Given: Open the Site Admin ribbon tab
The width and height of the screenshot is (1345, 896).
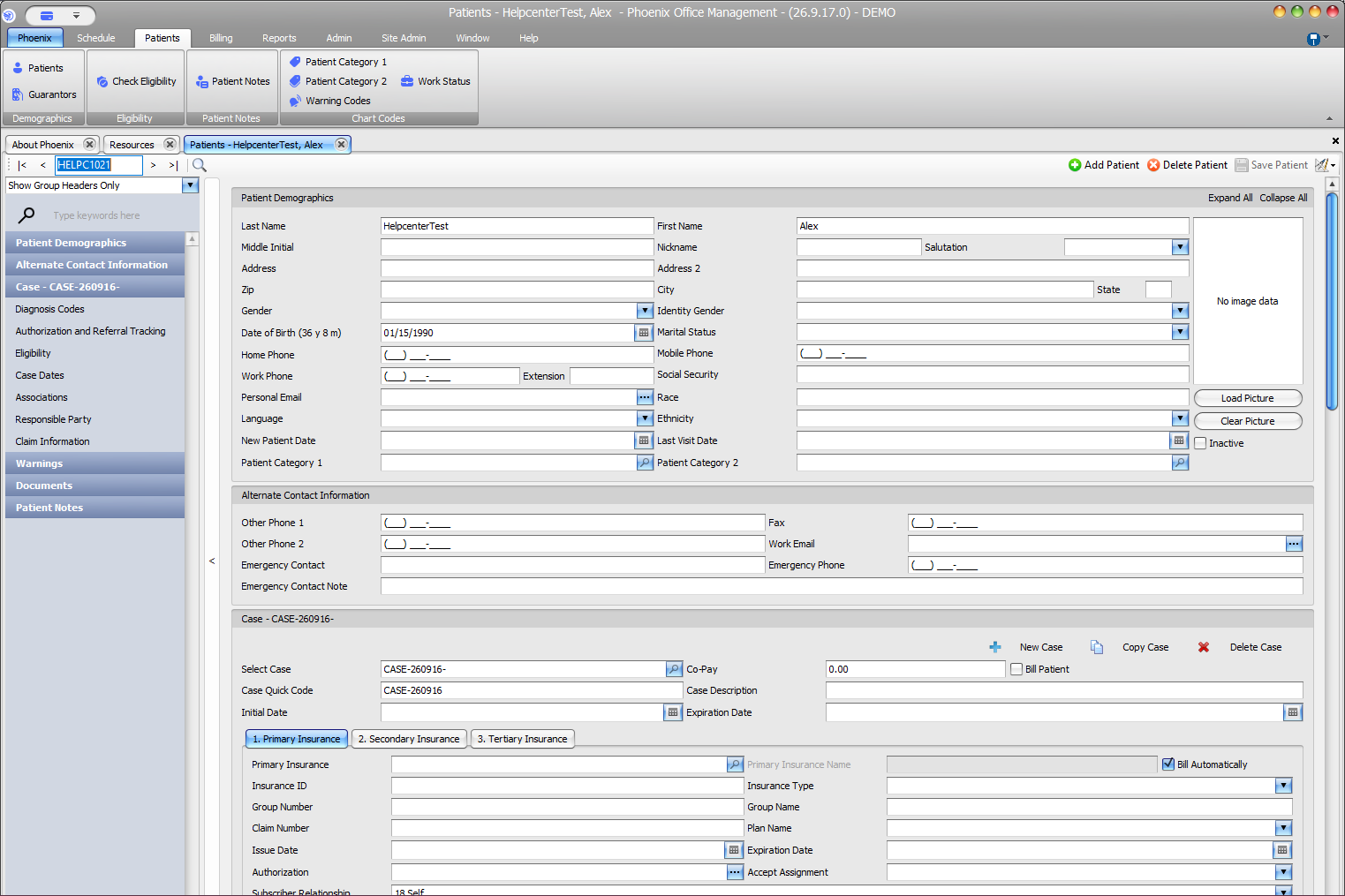Looking at the screenshot, I should (404, 38).
